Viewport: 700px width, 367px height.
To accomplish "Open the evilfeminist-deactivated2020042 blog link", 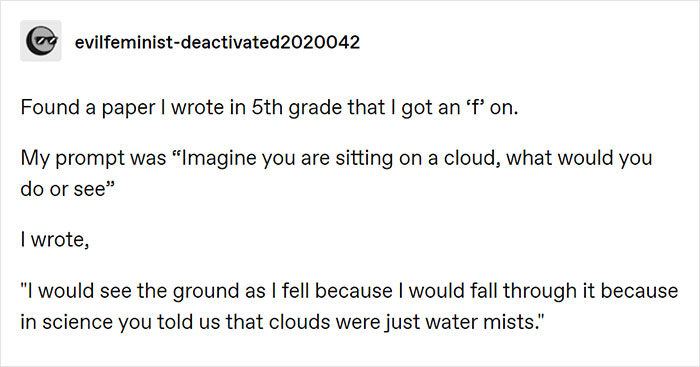I will click(217, 42).
